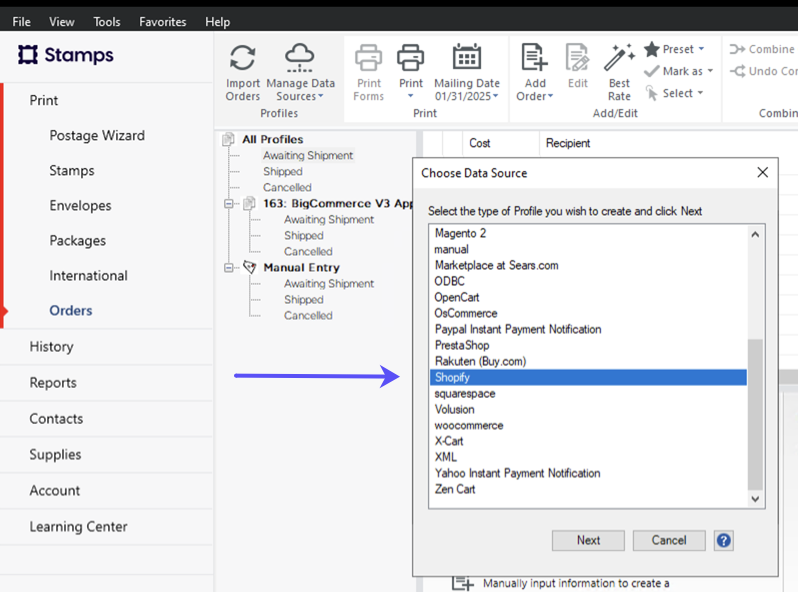Open the Print dropdown arrow
Viewport: 798px width, 592px height.
click(x=410, y=96)
